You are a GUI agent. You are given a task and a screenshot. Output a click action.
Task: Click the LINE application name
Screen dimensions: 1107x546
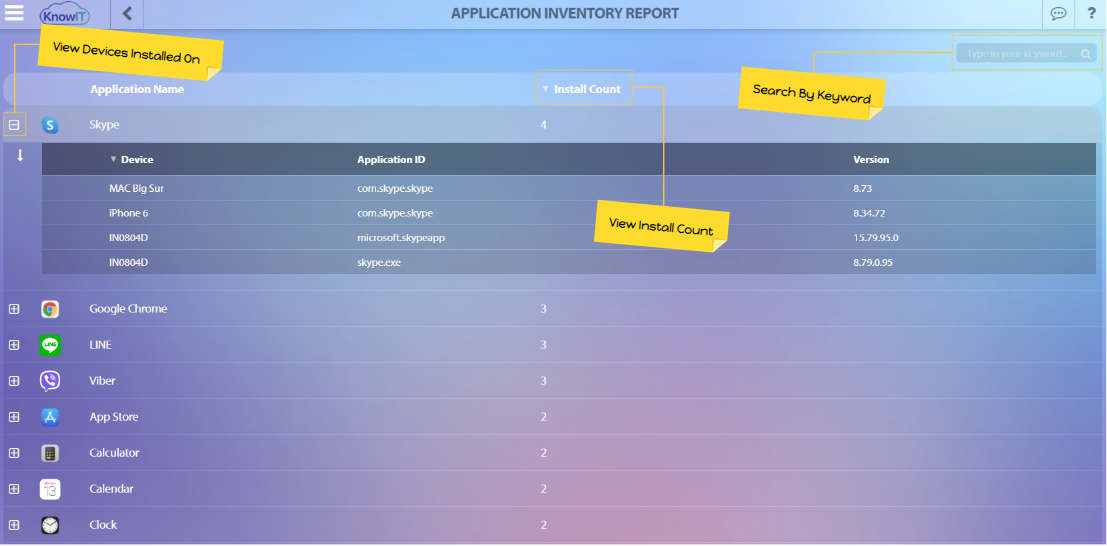point(100,345)
